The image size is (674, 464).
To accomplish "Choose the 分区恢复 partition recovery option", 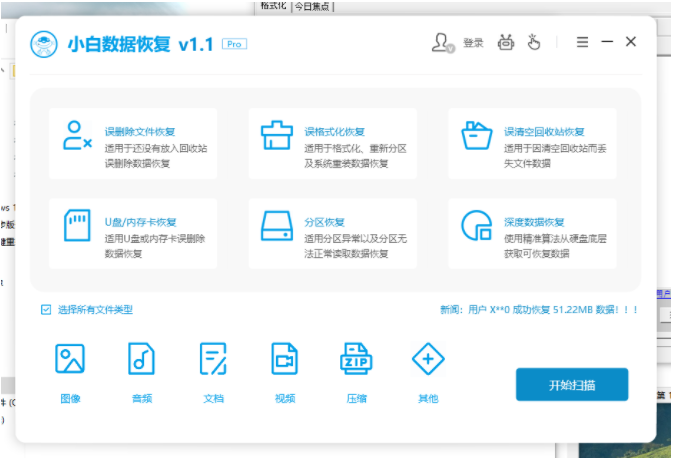I will point(333,233).
